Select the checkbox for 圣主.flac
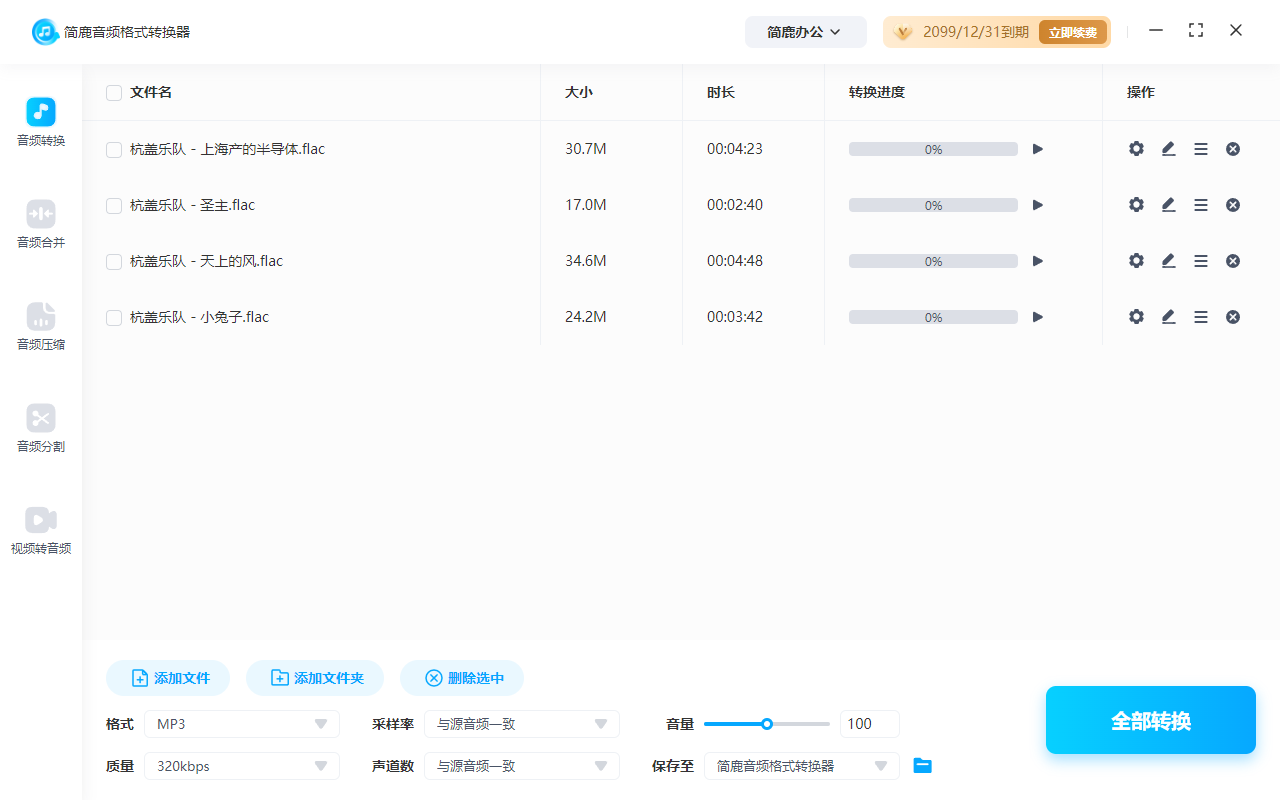The image size is (1280, 800). pyautogui.click(x=113, y=204)
